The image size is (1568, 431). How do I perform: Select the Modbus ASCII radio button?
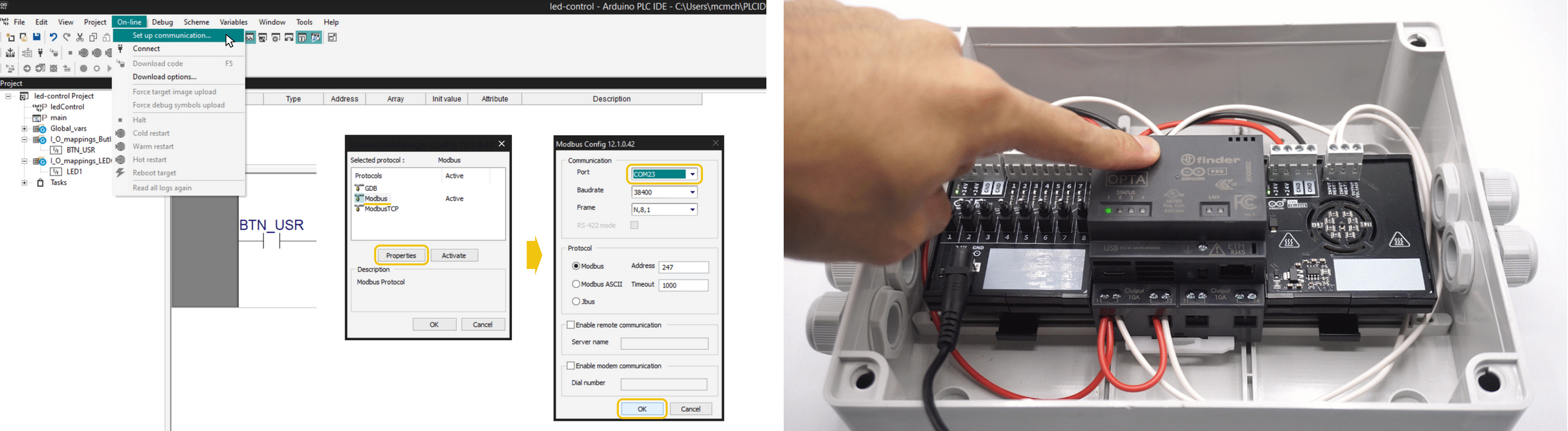[576, 284]
